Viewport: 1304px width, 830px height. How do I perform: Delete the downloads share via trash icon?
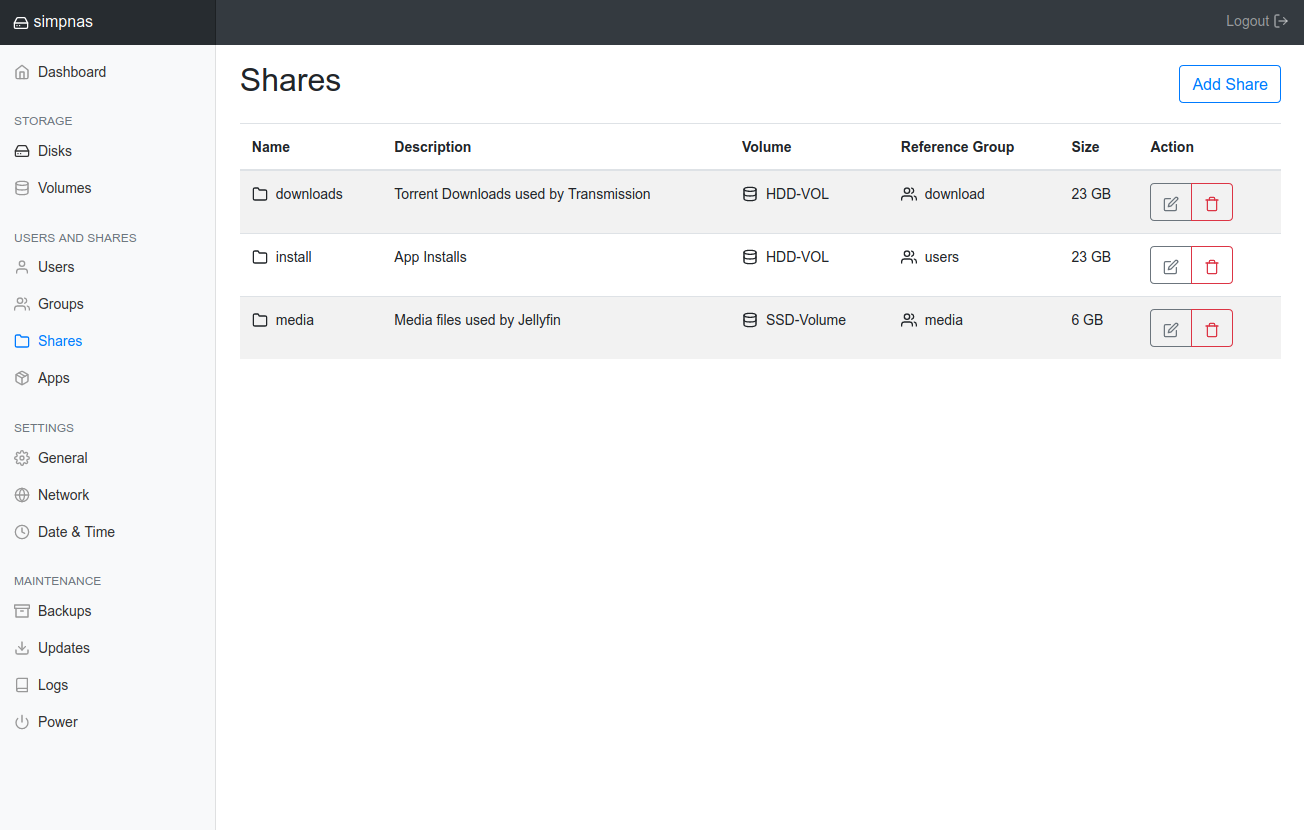coord(1212,203)
